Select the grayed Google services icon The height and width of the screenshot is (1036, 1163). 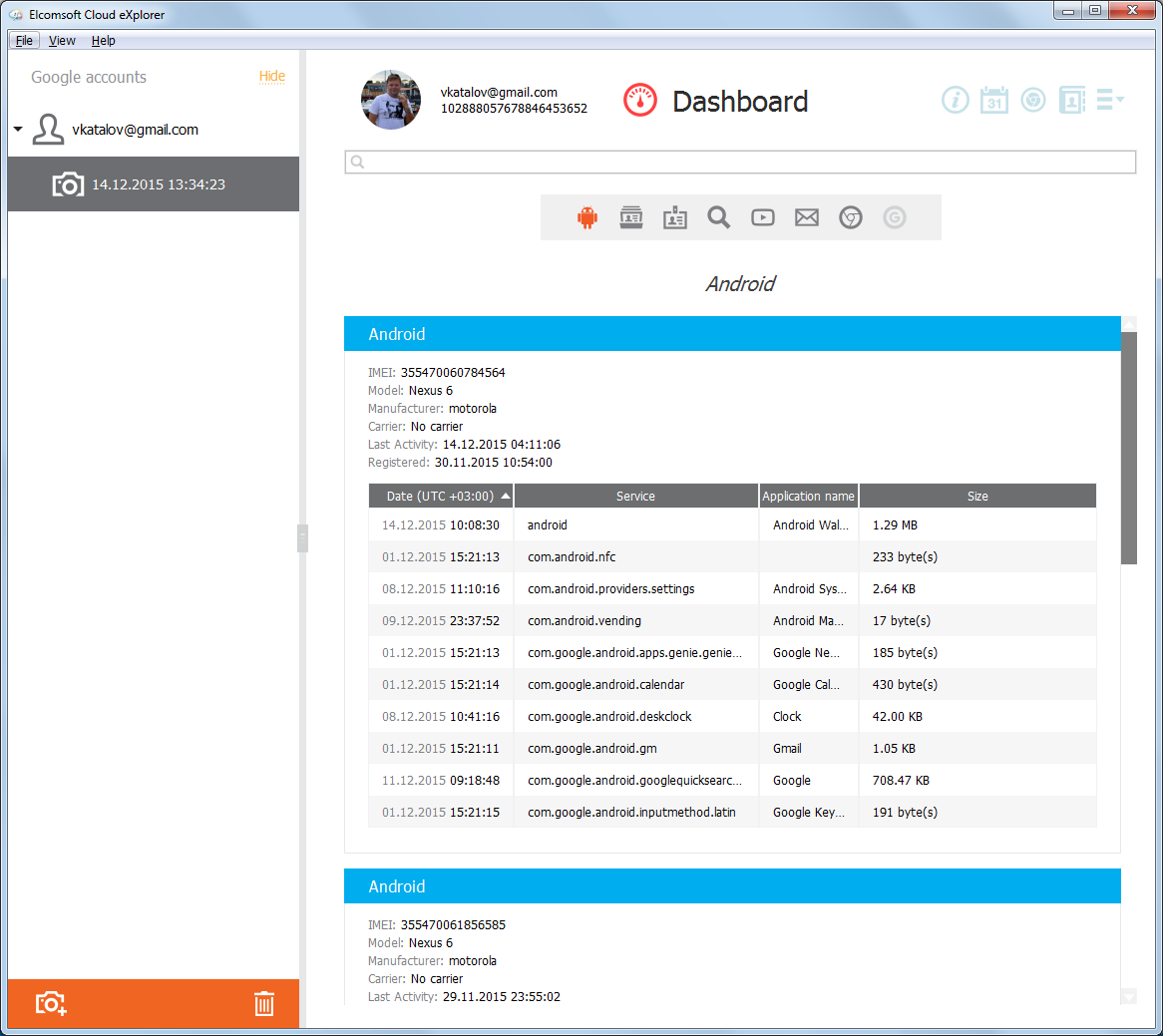895,217
